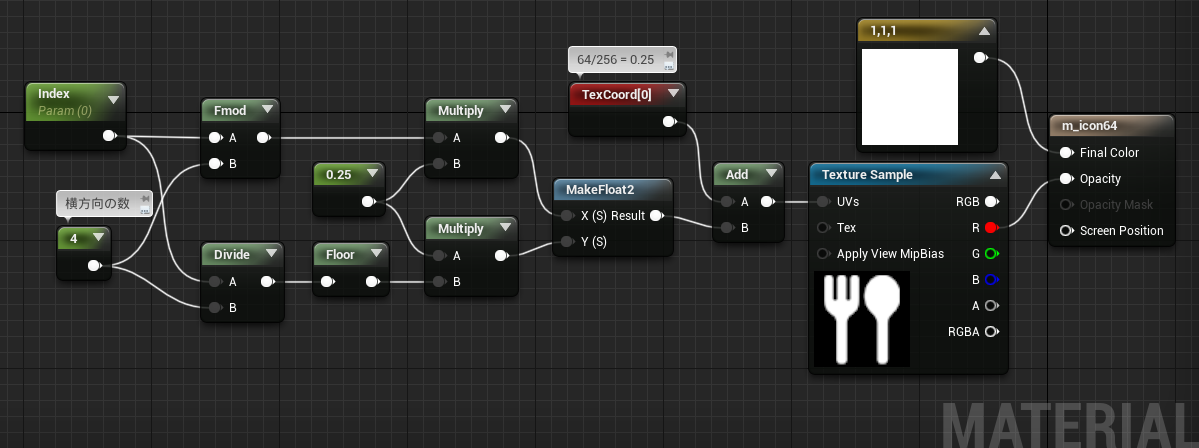This screenshot has width=1199, height=448.
Task: Click the MakeFloat2 Y (S) input pin
Action: [x=567, y=242]
